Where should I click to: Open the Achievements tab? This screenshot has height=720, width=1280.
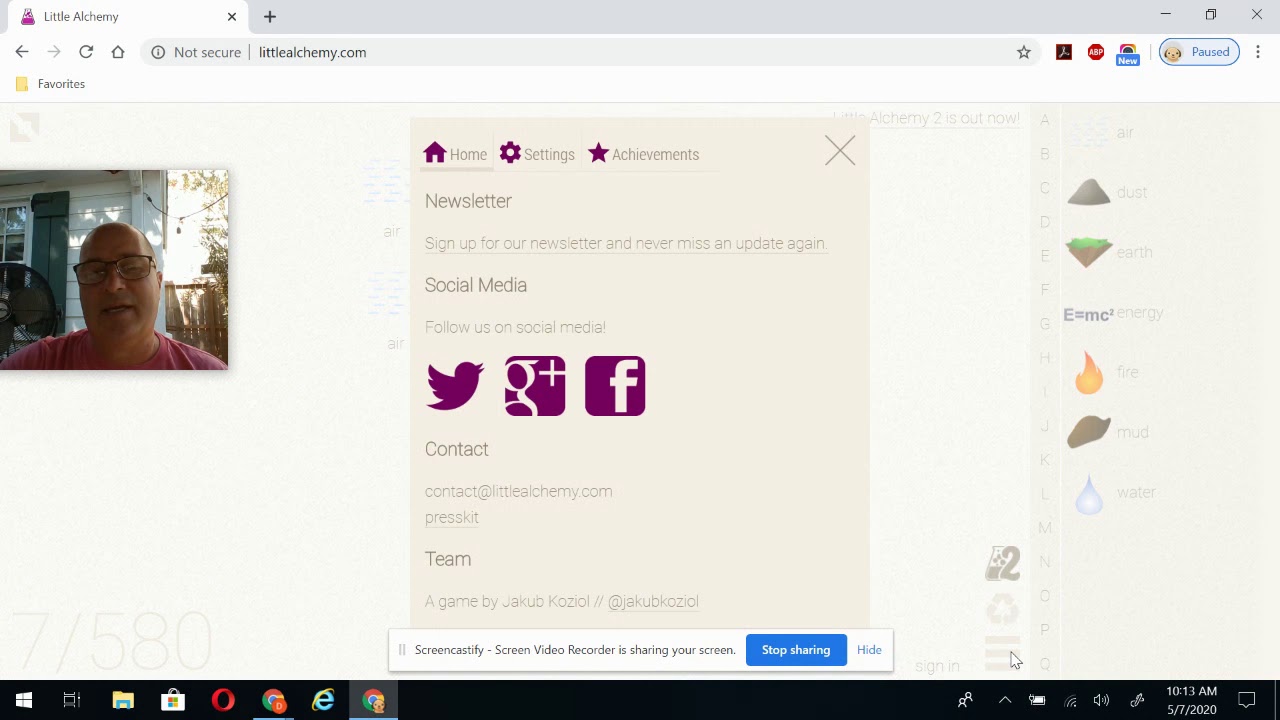click(x=643, y=154)
